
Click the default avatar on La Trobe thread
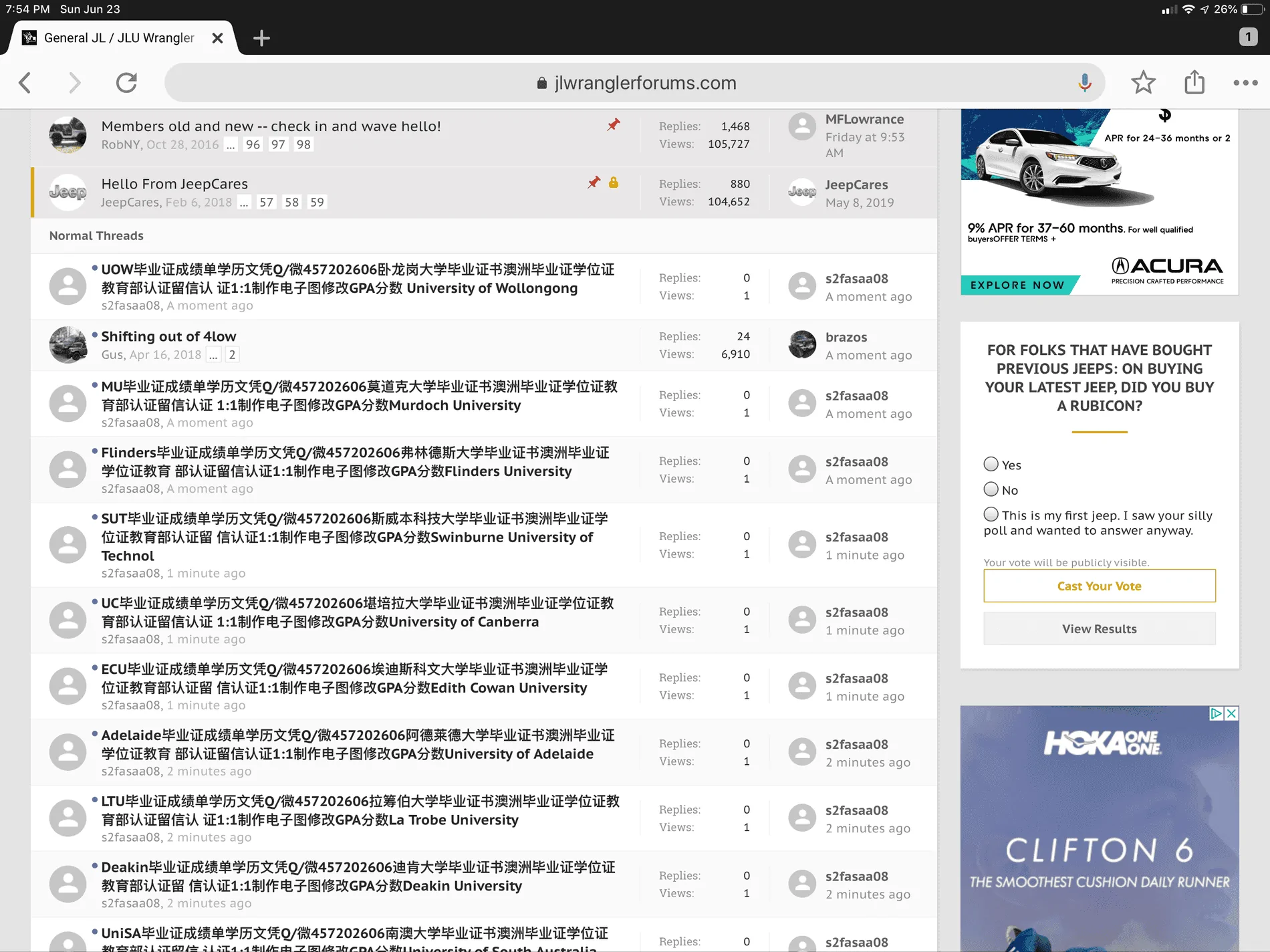click(x=68, y=818)
